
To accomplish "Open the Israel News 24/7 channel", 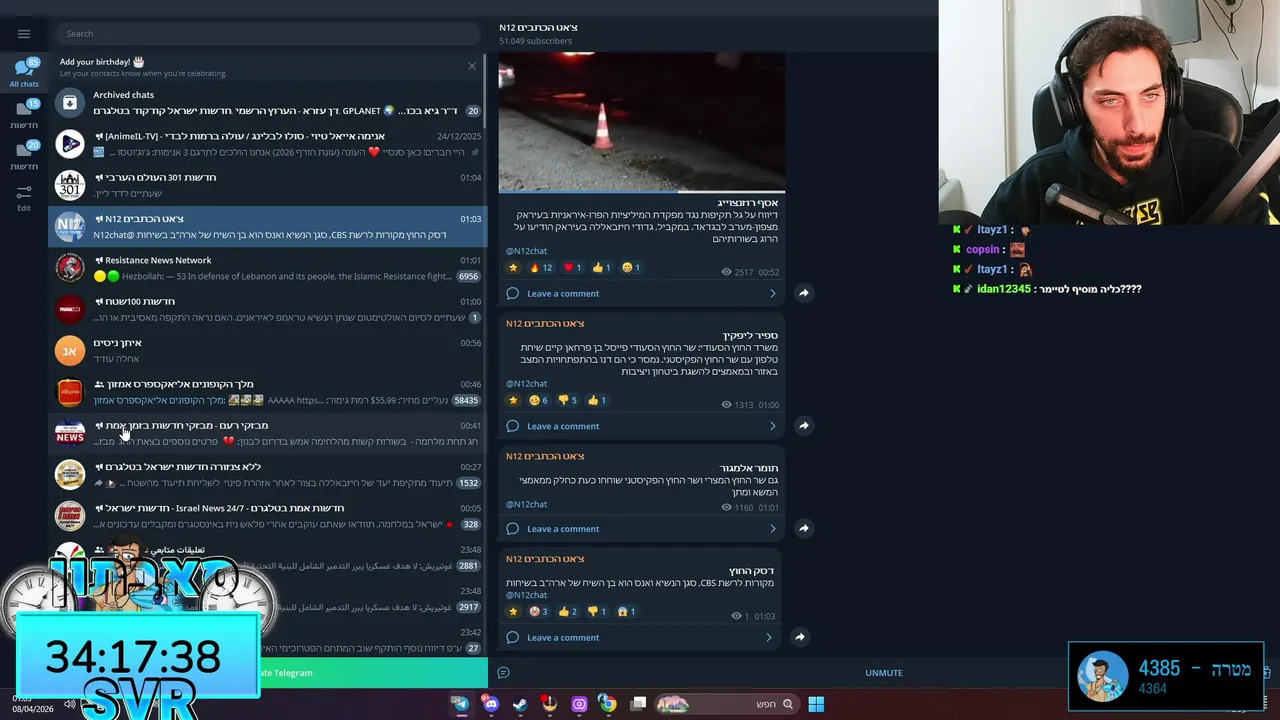I will [x=268, y=516].
